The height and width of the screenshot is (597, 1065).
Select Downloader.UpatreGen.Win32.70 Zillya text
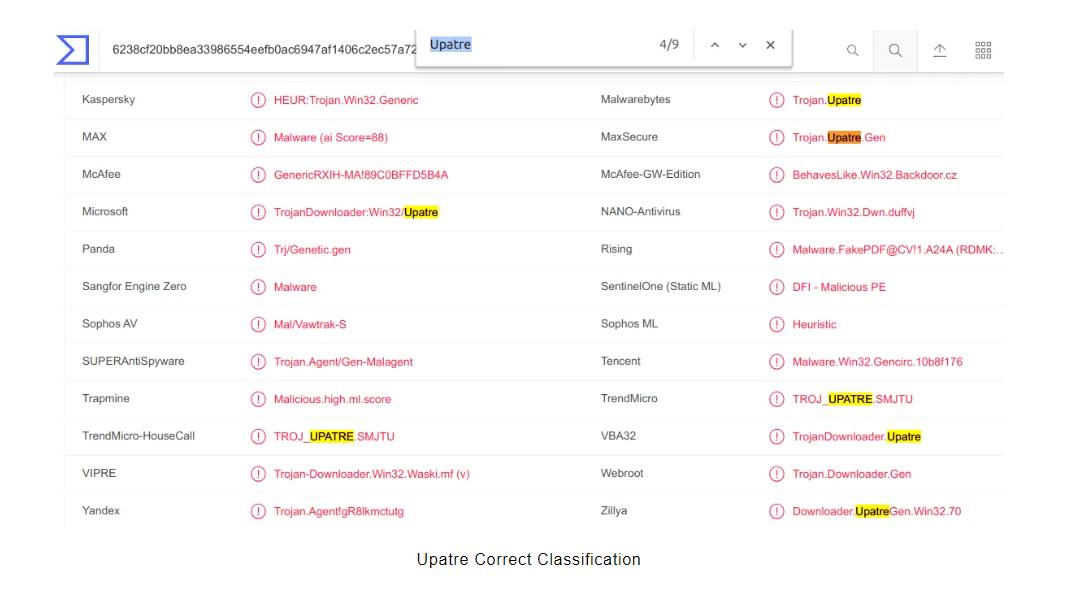[x=876, y=511]
